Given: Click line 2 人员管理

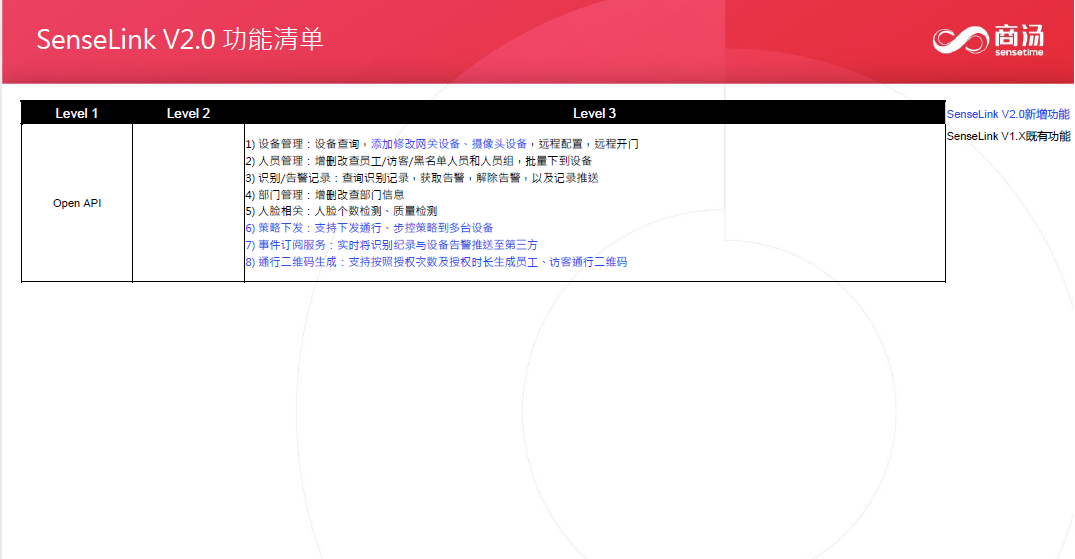Looking at the screenshot, I should (419, 161).
